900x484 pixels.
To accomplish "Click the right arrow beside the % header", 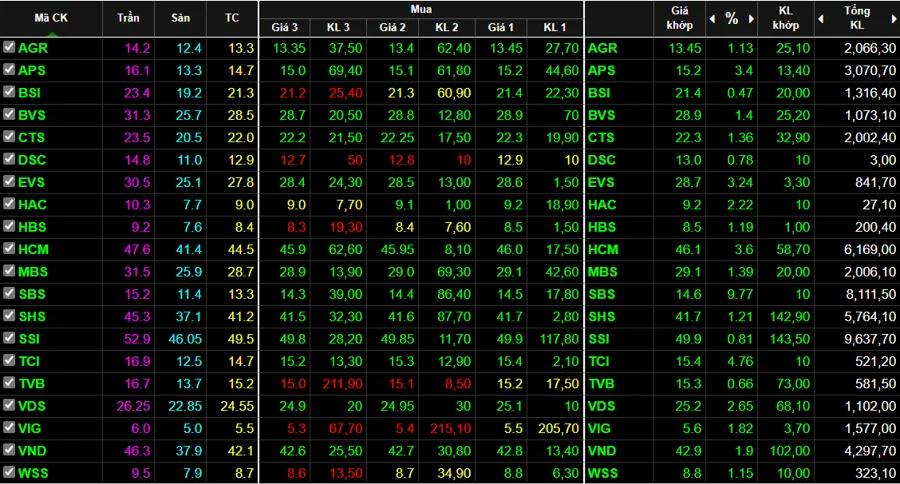I will tap(750, 19).
